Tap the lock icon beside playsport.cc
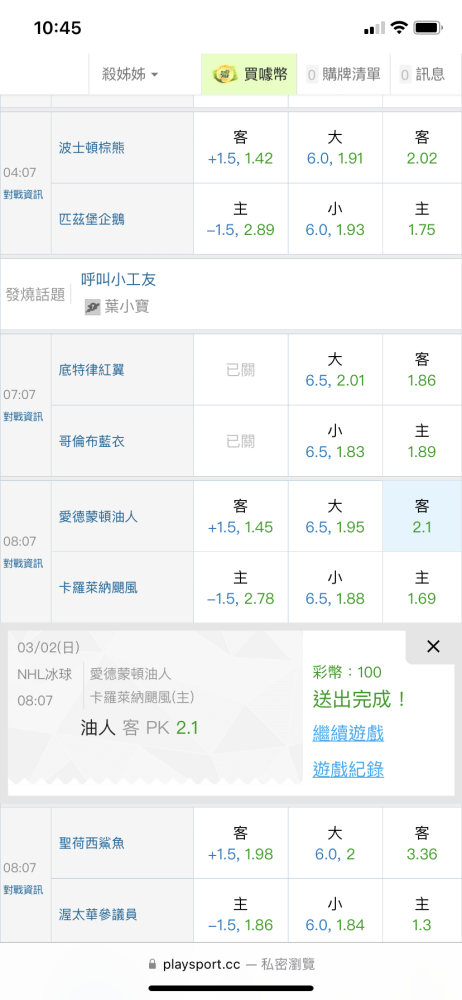Screen dimensions: 462x1000 [x=152, y=964]
